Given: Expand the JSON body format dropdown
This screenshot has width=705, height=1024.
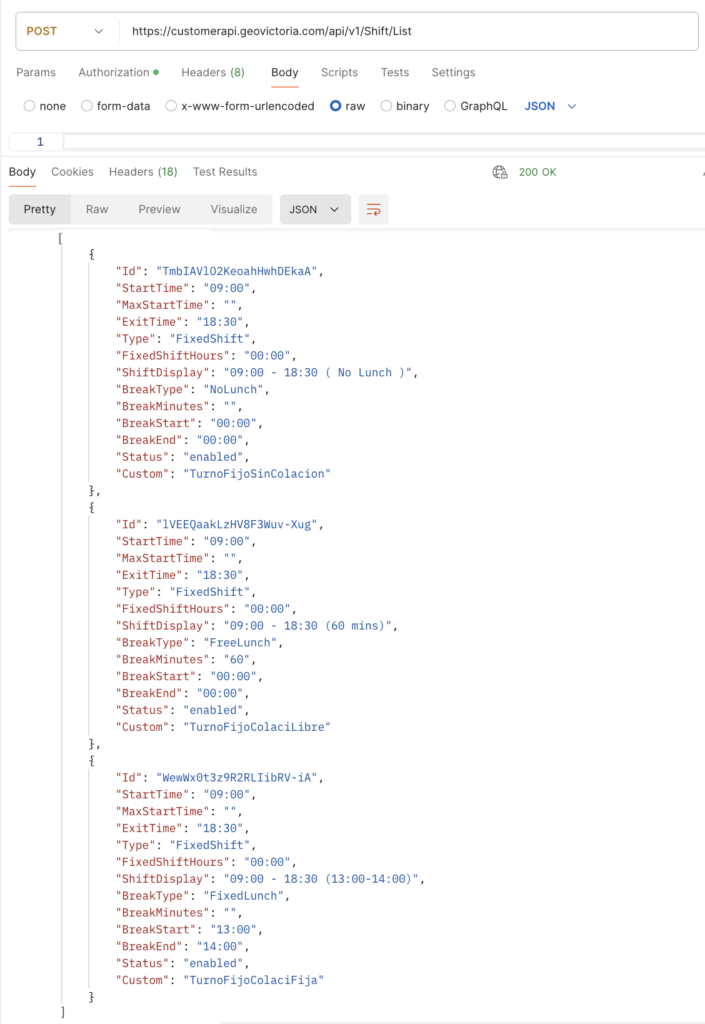Looking at the screenshot, I should click(551, 106).
